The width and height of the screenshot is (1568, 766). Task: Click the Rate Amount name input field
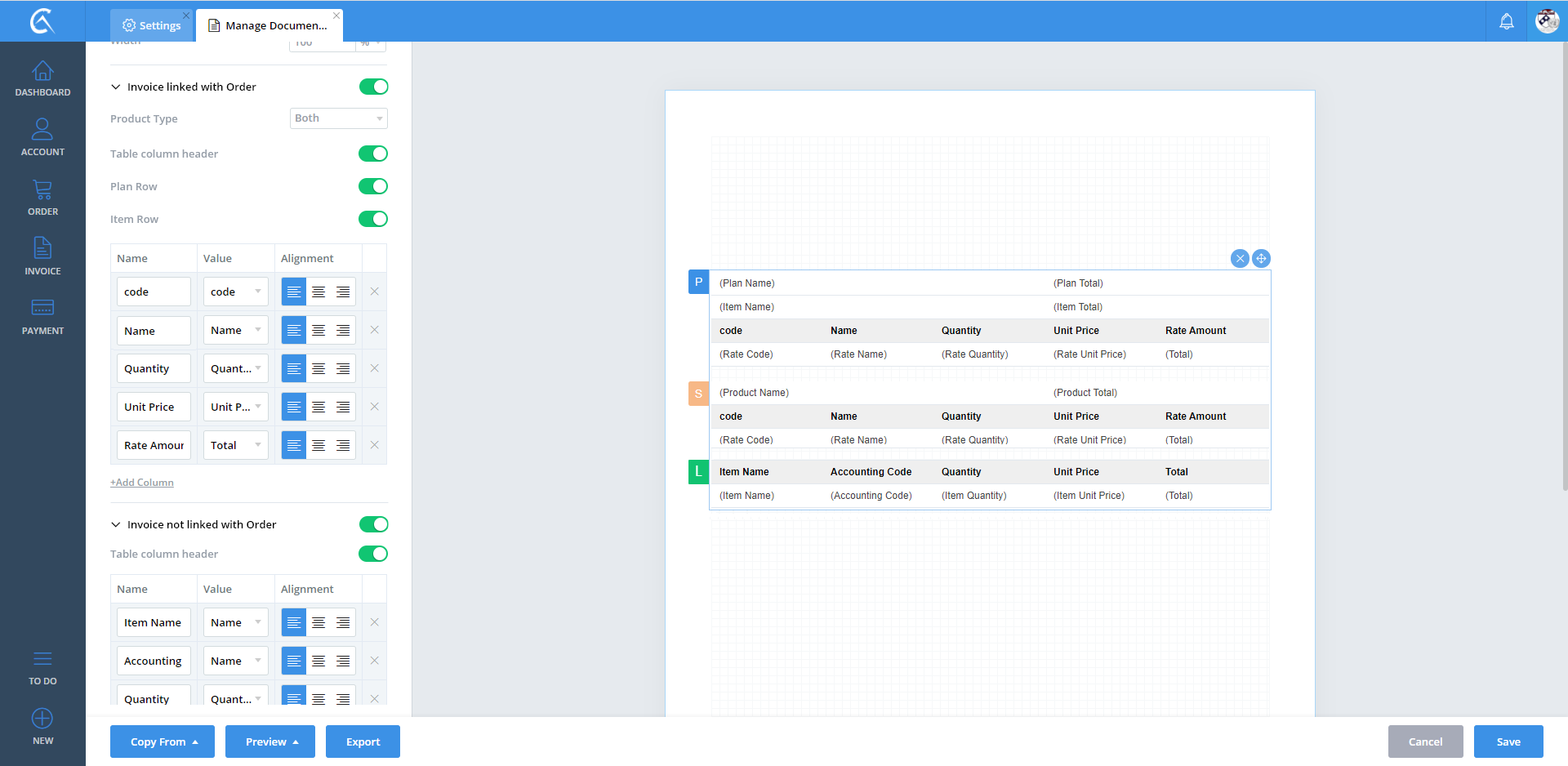[x=154, y=445]
